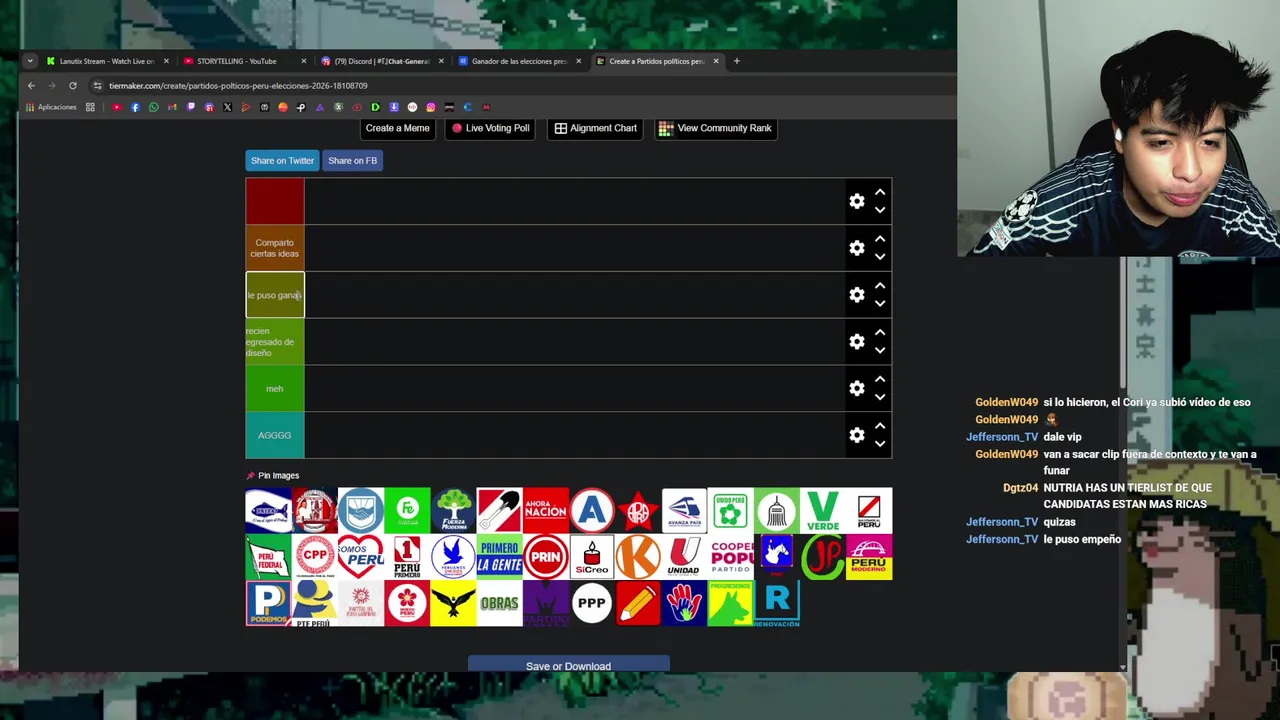Open settings gear for 'le puso ganas' tier
Viewport: 1280px width, 720px height.
point(857,295)
